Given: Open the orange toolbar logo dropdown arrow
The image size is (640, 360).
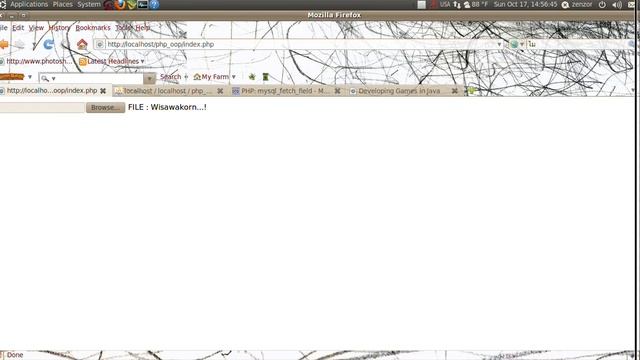Looking at the screenshot, I should pos(30,77).
